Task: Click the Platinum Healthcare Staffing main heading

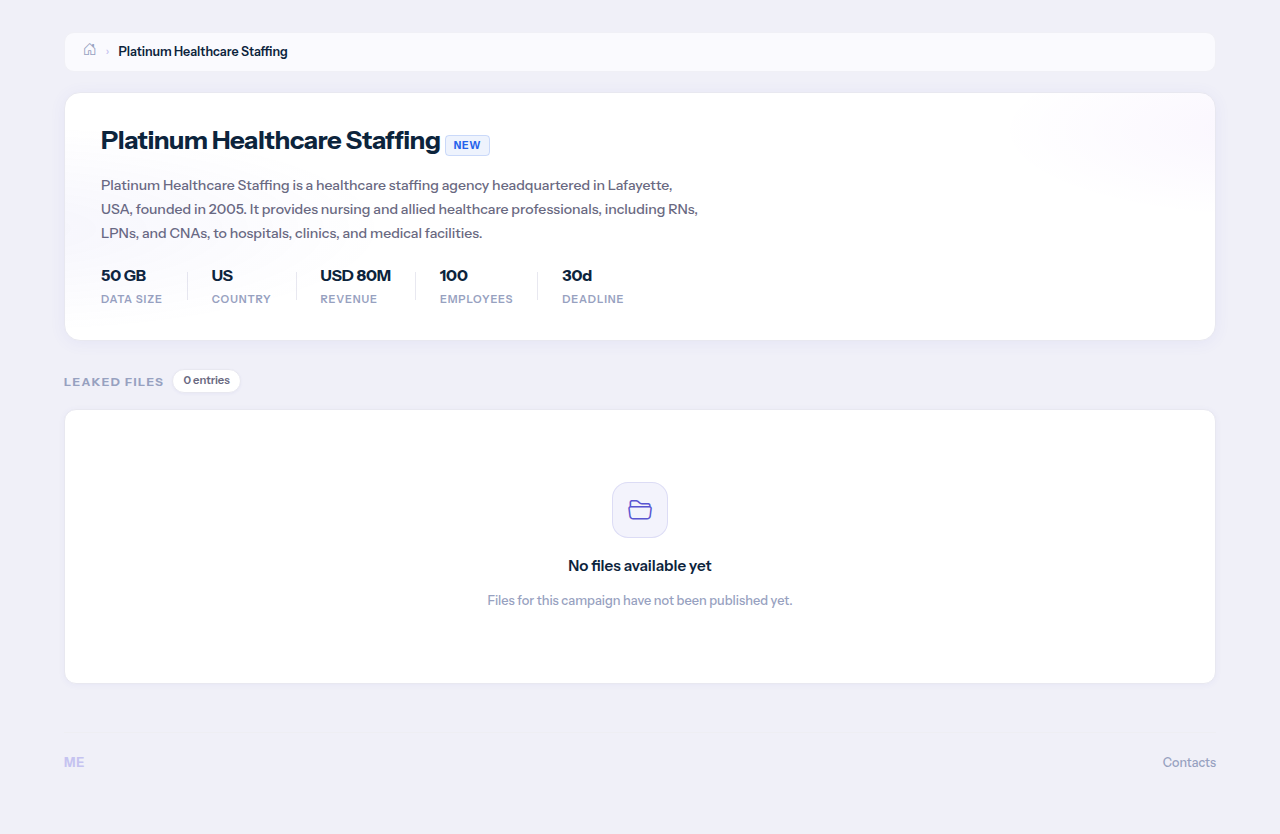Action: 271,140
